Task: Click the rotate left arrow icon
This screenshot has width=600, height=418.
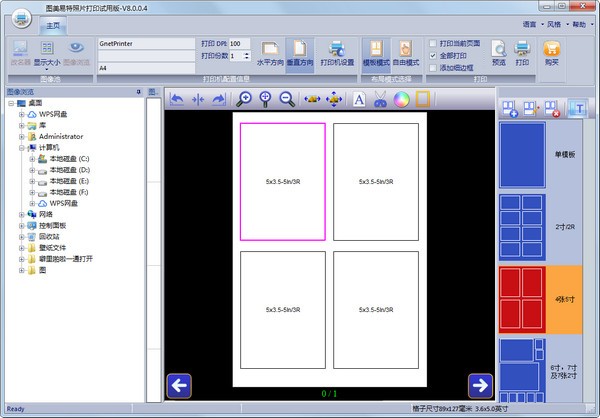Action: pos(177,99)
